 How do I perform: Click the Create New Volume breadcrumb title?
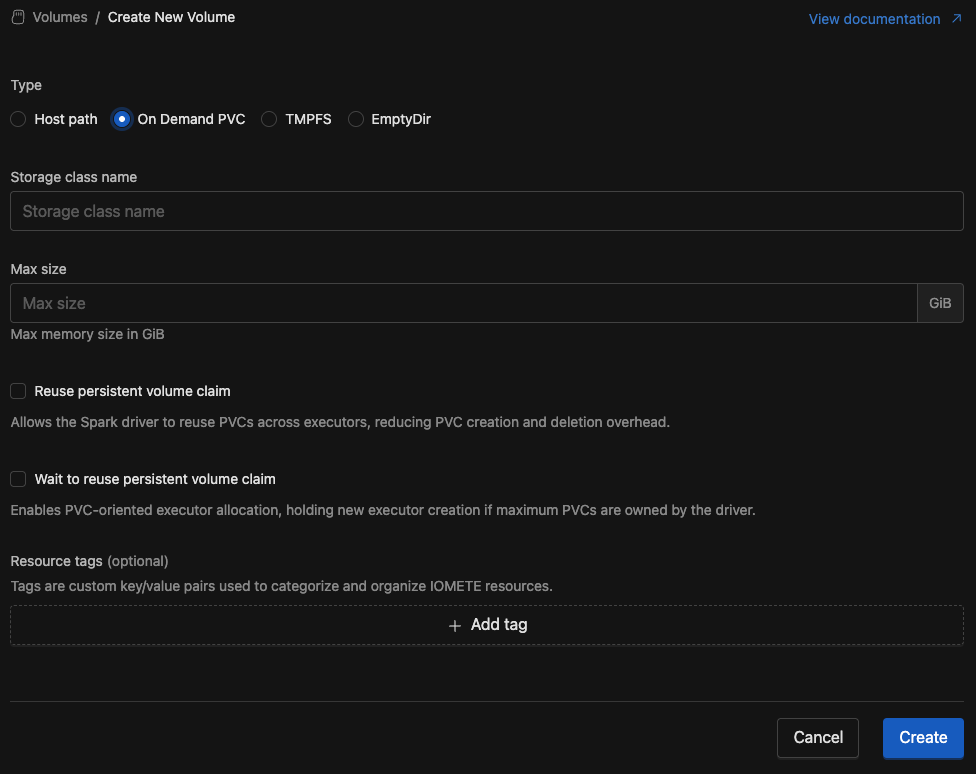[171, 17]
